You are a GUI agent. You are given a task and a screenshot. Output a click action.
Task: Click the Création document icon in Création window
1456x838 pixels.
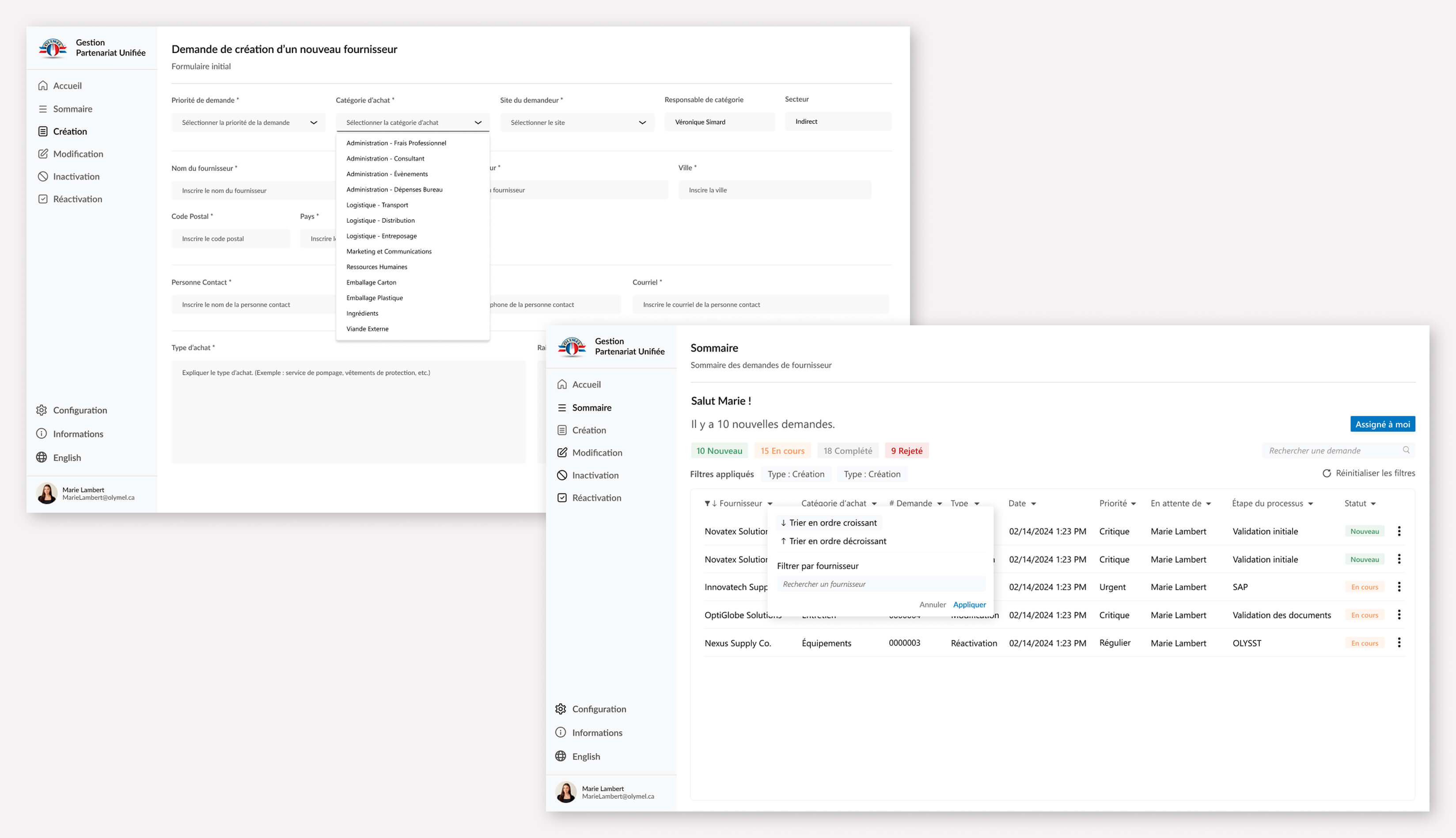pyautogui.click(x=42, y=131)
